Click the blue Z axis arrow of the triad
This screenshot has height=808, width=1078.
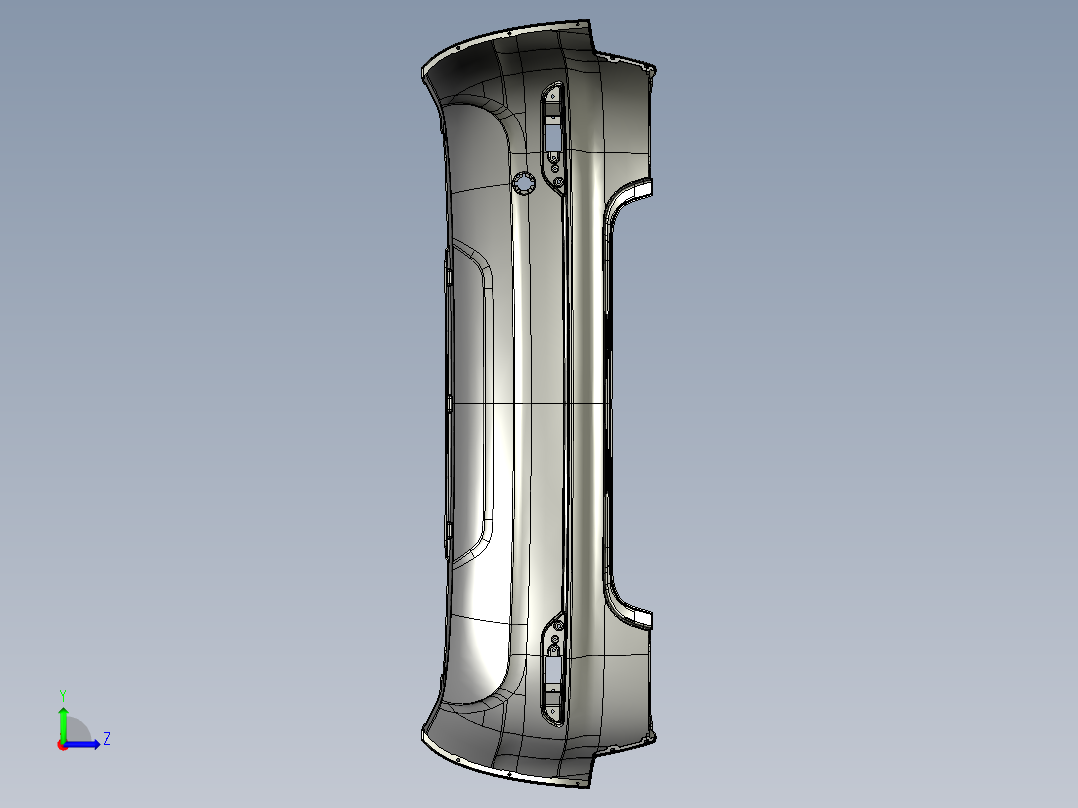click(82, 744)
